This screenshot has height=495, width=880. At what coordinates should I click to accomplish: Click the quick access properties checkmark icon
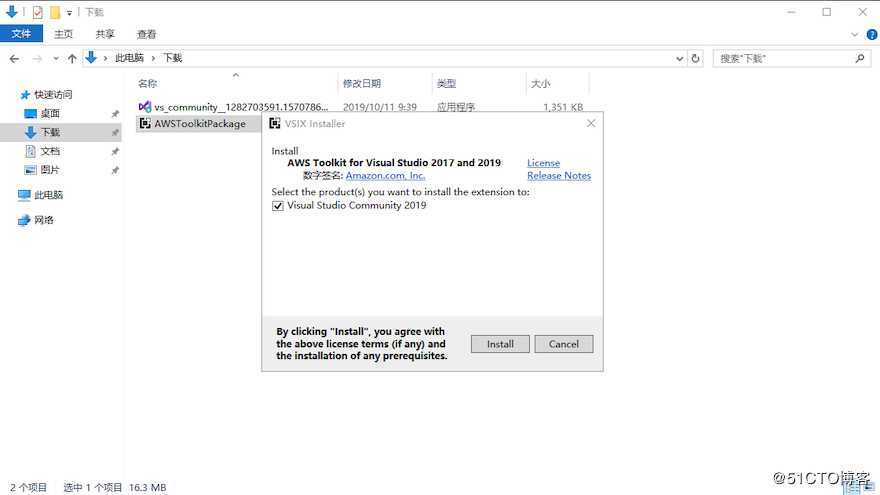click(38, 12)
